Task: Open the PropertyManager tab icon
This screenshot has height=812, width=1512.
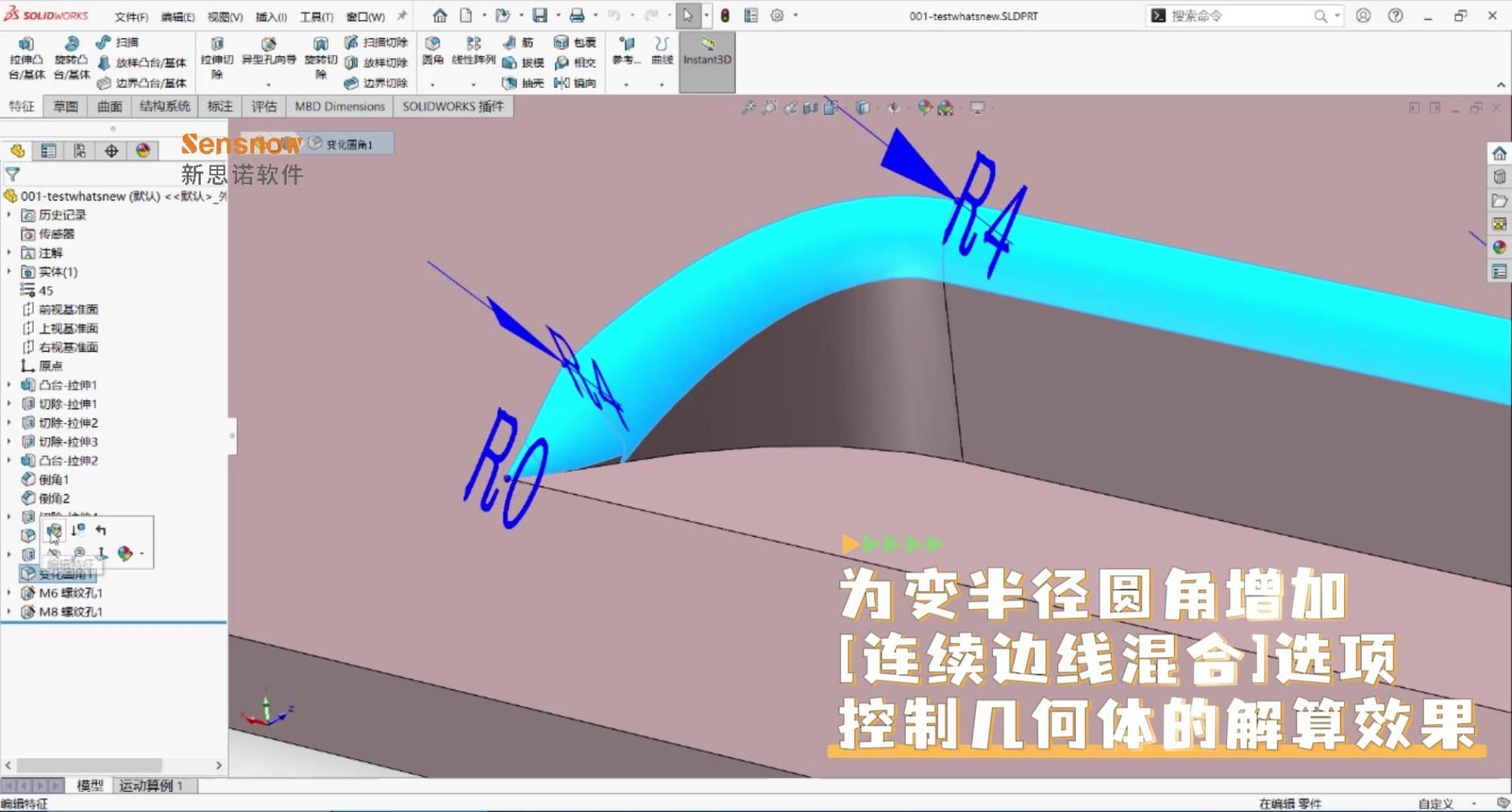Action: pyautogui.click(x=48, y=151)
